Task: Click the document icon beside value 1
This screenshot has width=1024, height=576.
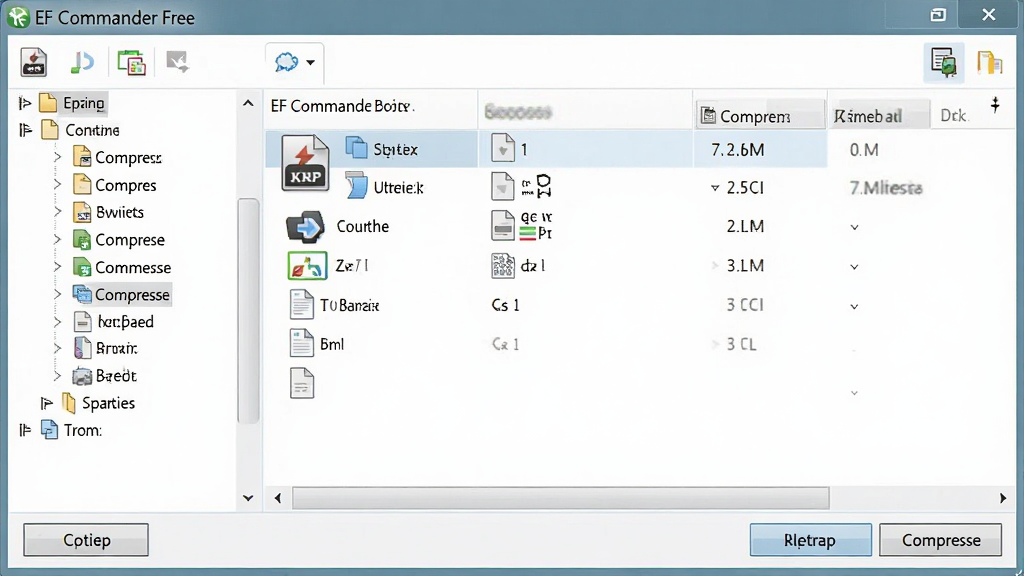Action: click(503, 148)
